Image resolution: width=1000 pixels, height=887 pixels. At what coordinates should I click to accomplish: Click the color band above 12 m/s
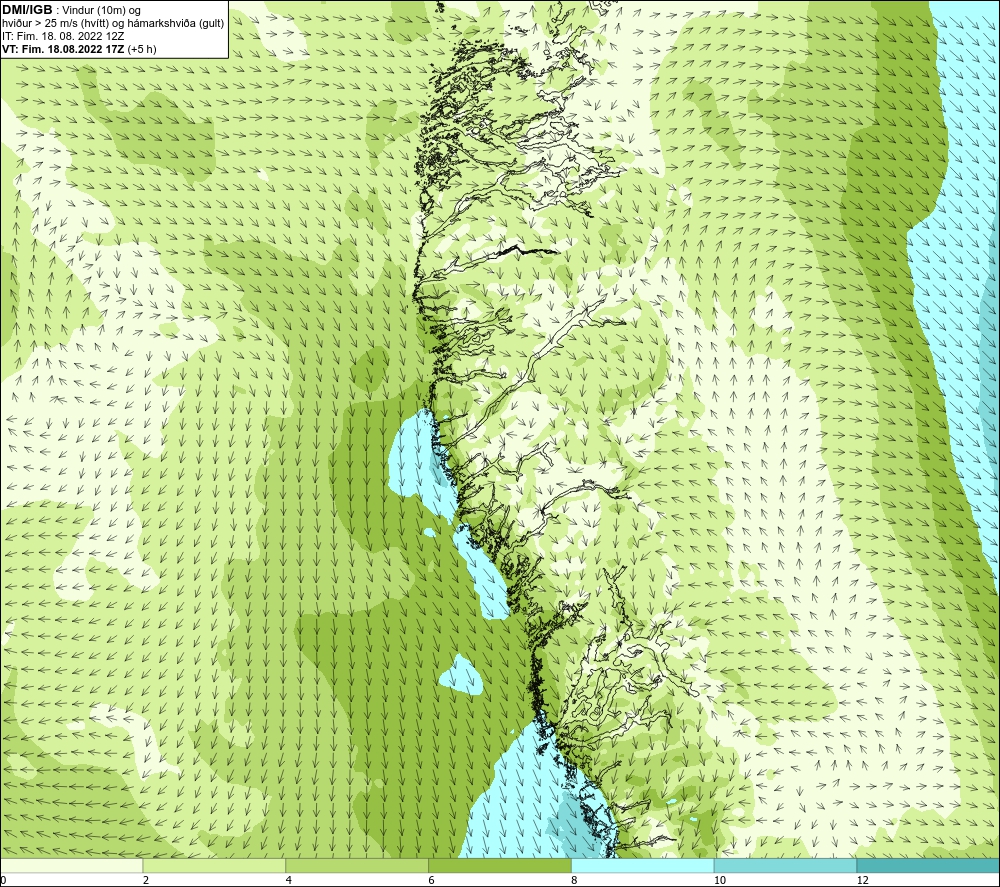coord(929,865)
